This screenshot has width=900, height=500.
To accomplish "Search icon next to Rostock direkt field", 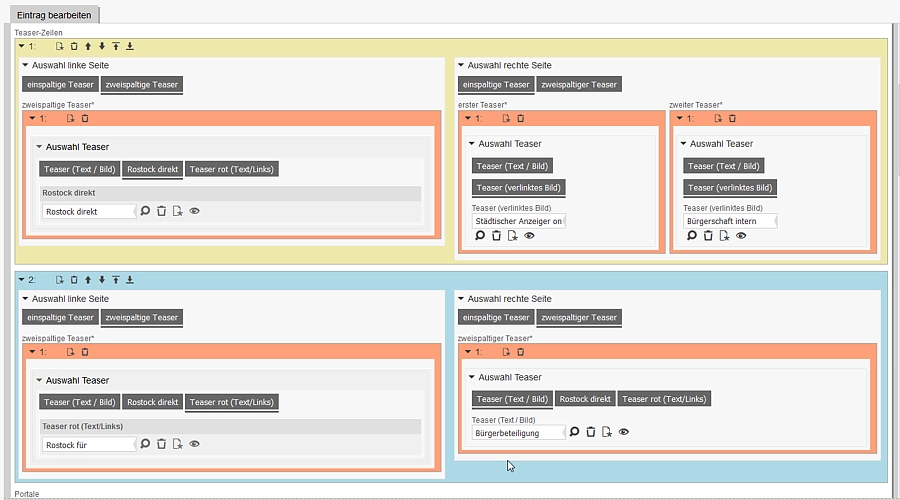I will pos(145,211).
